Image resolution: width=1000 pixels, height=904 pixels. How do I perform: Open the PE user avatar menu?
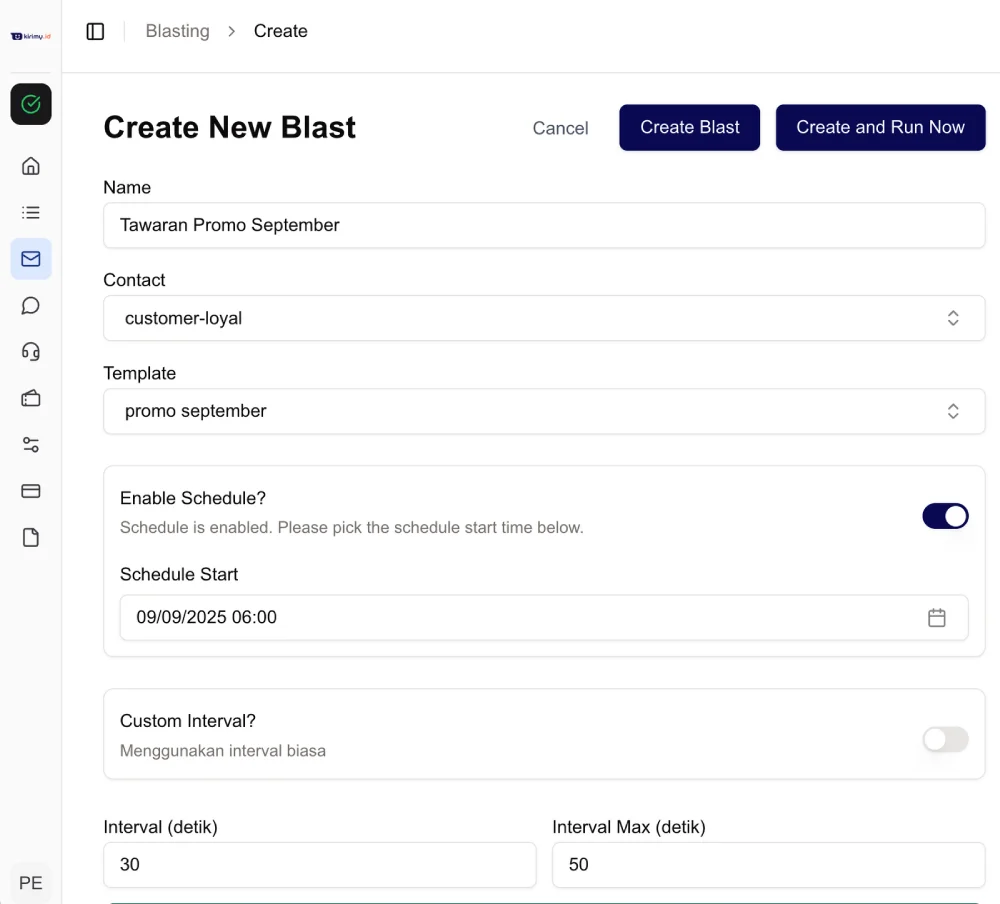(31, 883)
